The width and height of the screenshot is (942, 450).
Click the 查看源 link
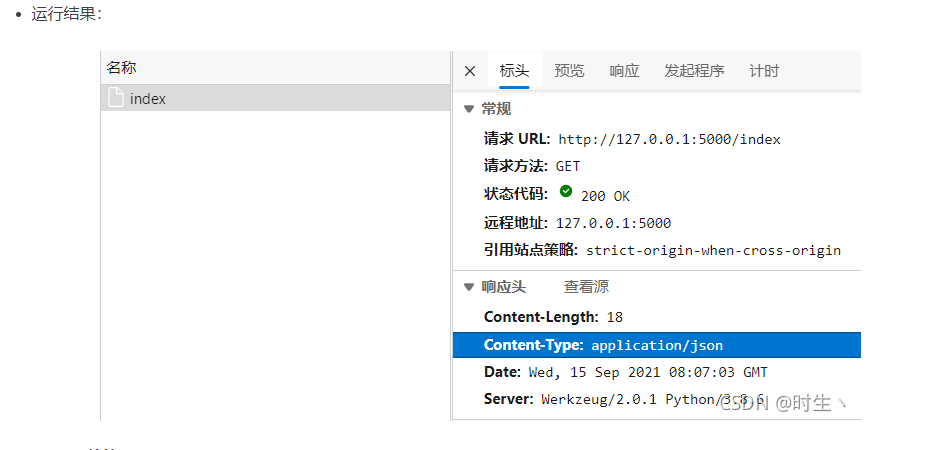pos(586,287)
